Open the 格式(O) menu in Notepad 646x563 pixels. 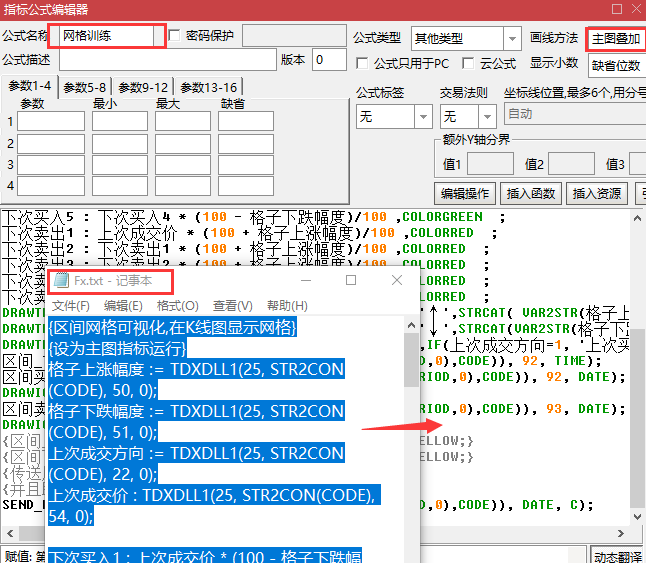pos(177,306)
